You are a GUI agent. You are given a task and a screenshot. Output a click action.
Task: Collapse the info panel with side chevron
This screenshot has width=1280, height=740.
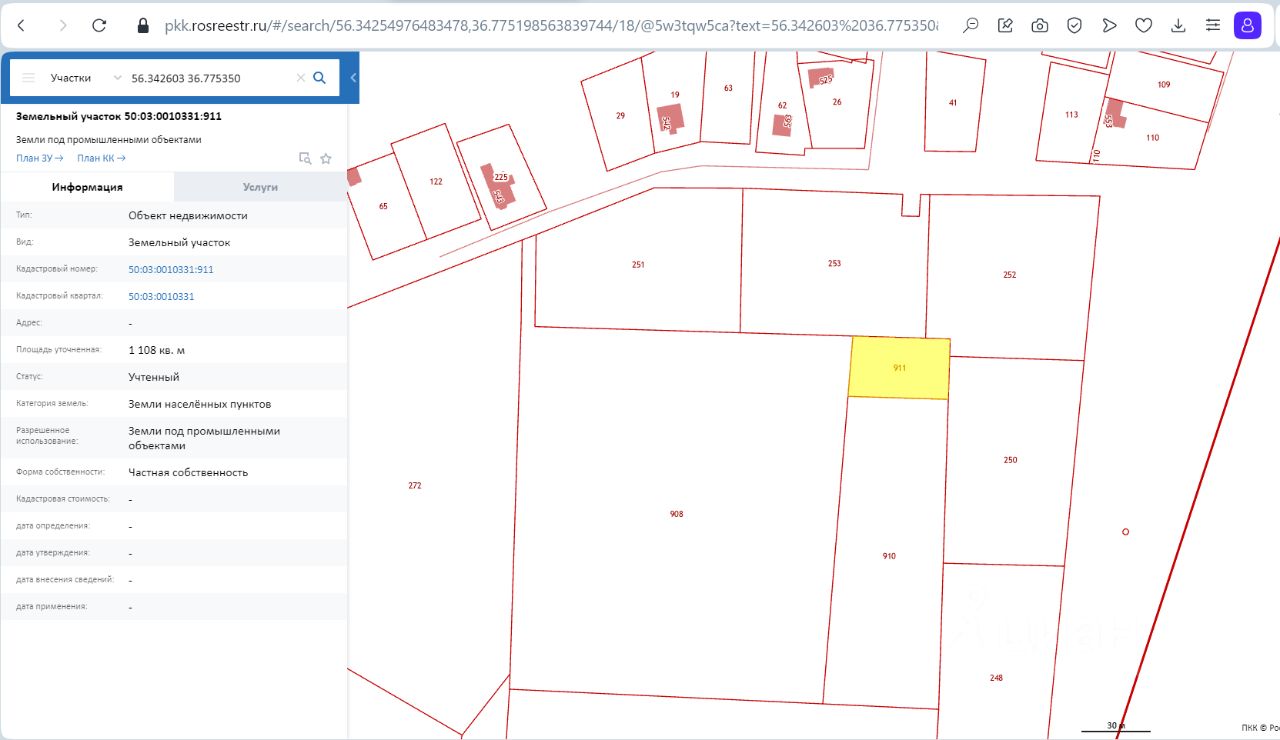[x=353, y=77]
